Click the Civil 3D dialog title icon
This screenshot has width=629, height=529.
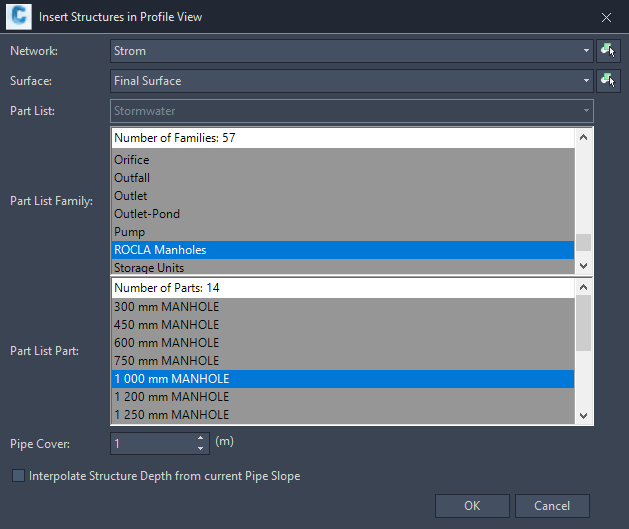pyautogui.click(x=18, y=17)
